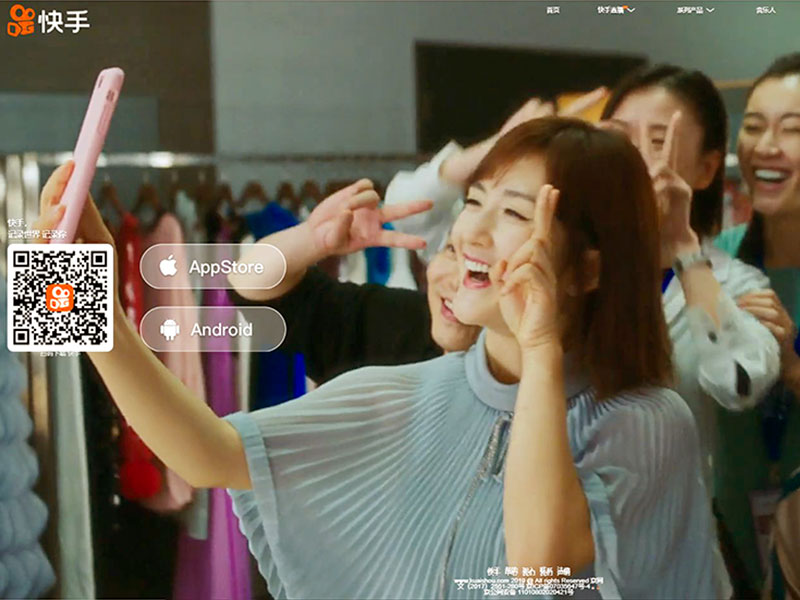Image resolution: width=800 pixels, height=600 pixels.
Task: Click the 快手 brand name text
Action: coord(64,21)
